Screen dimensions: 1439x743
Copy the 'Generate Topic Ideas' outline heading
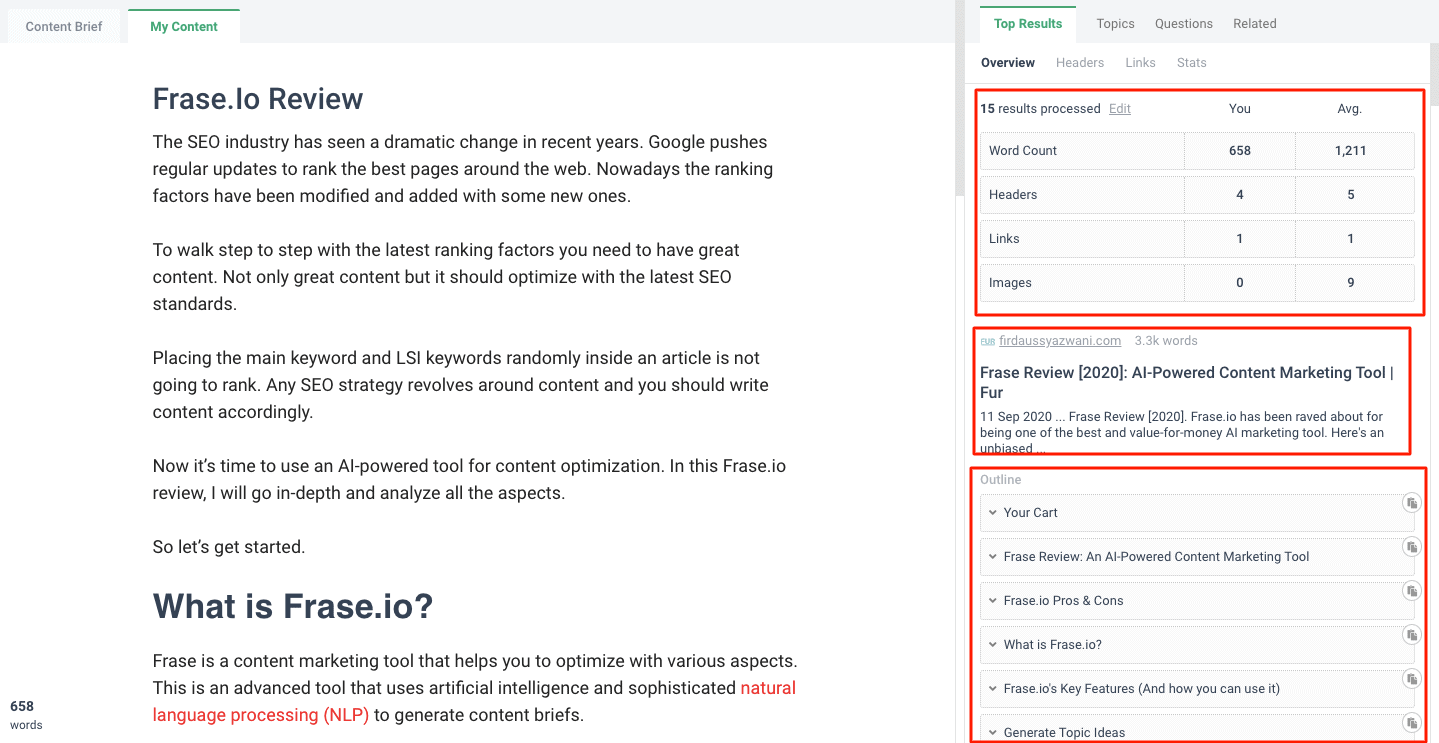pyautogui.click(x=1411, y=723)
